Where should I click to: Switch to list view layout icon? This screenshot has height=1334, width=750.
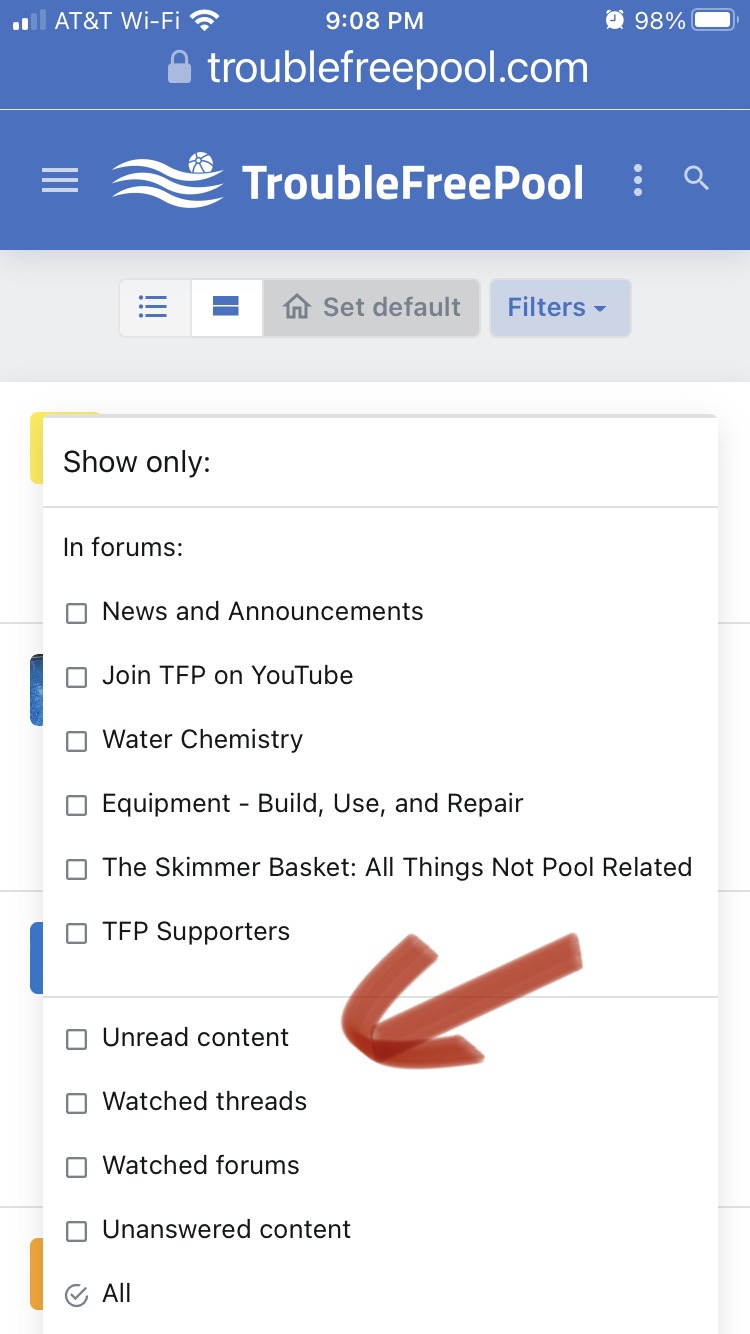click(x=153, y=307)
